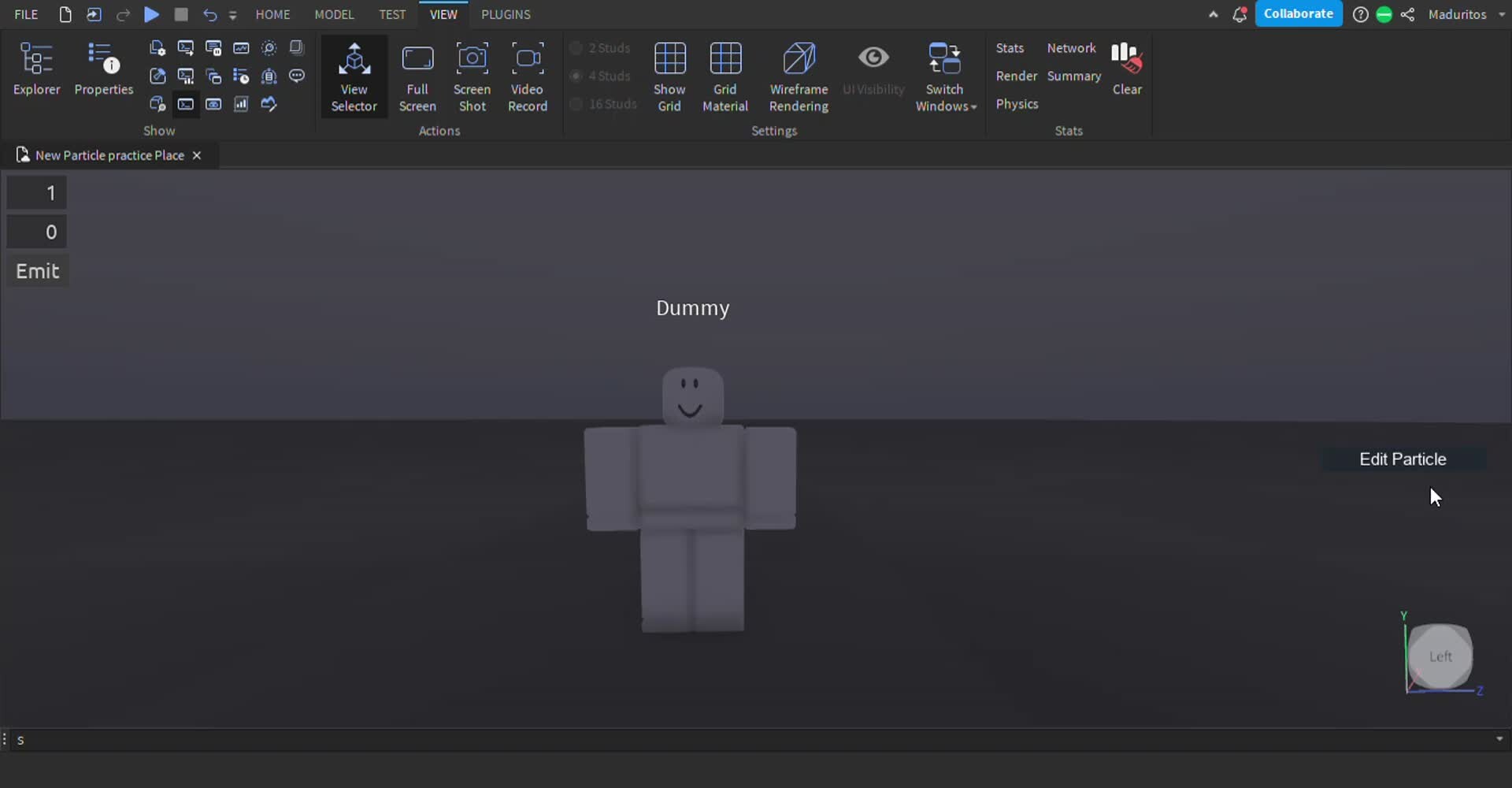Enter Full Screen mode
This screenshot has width=1512, height=788.
click(417, 76)
